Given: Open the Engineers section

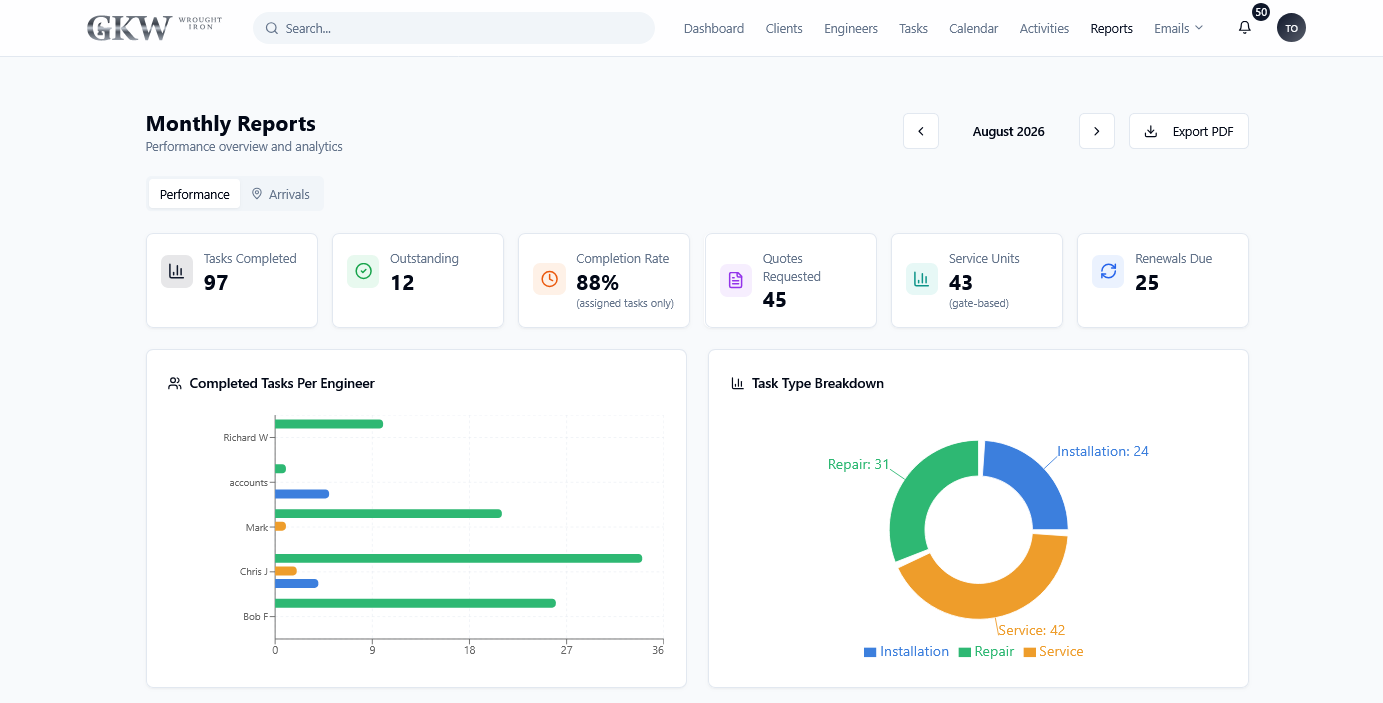Looking at the screenshot, I should click(851, 28).
